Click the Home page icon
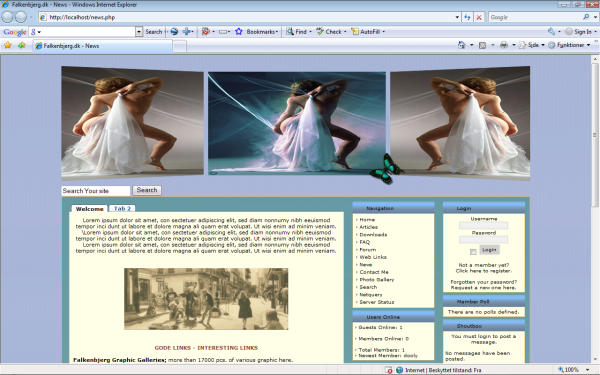 click(x=461, y=45)
